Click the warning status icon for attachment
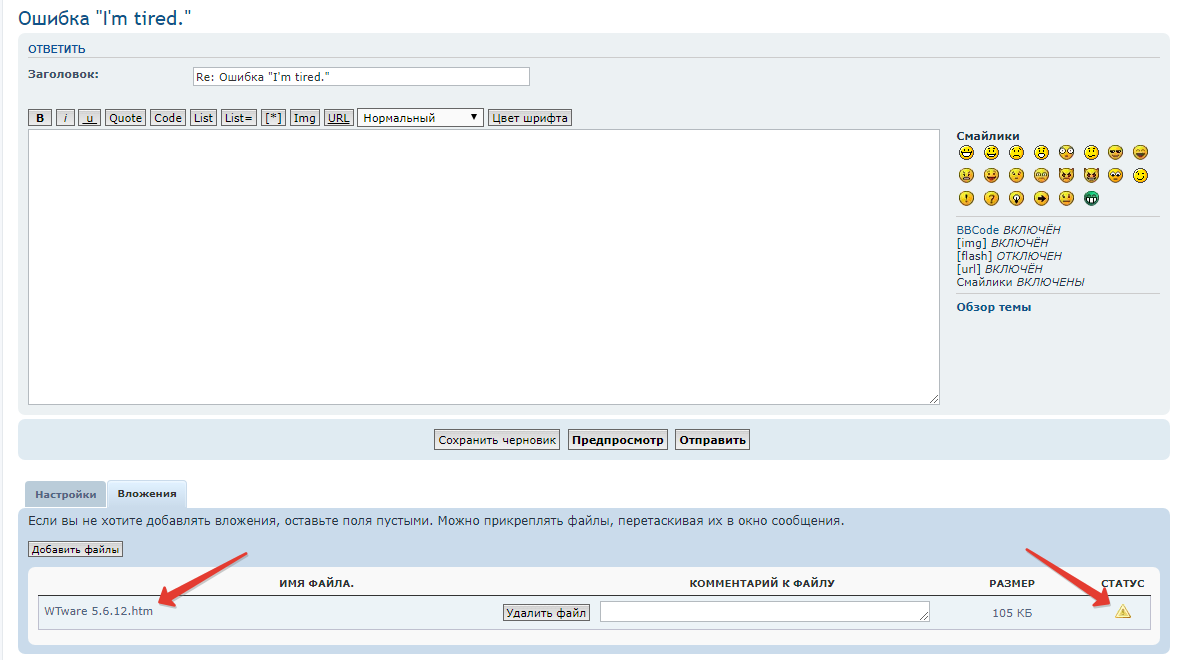Screen dimensions: 1180x660 pyautogui.click(x=1122, y=612)
